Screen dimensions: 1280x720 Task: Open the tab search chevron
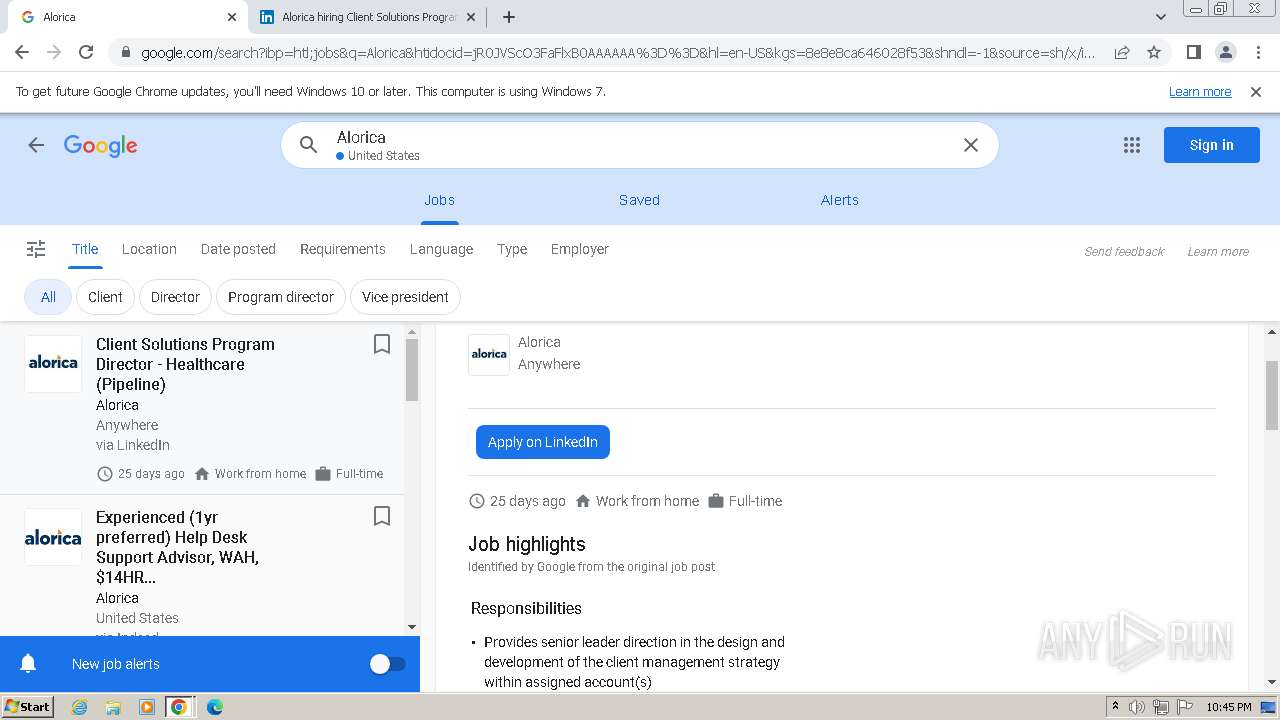click(x=1160, y=17)
